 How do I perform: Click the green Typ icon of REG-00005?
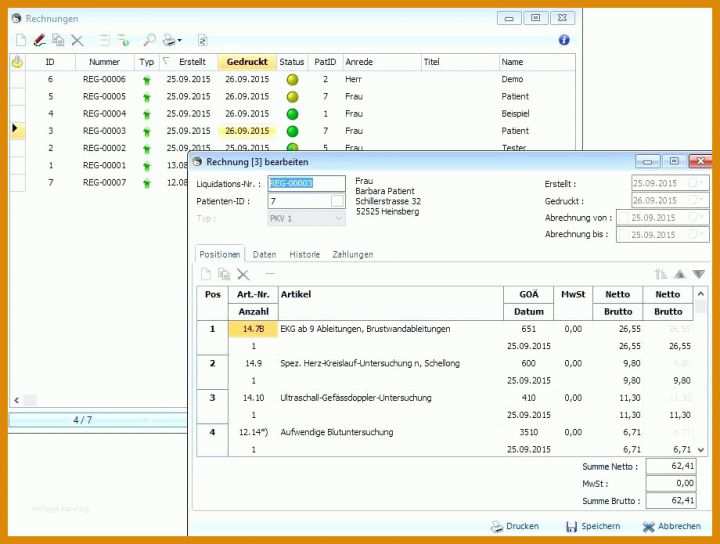pyautogui.click(x=146, y=97)
